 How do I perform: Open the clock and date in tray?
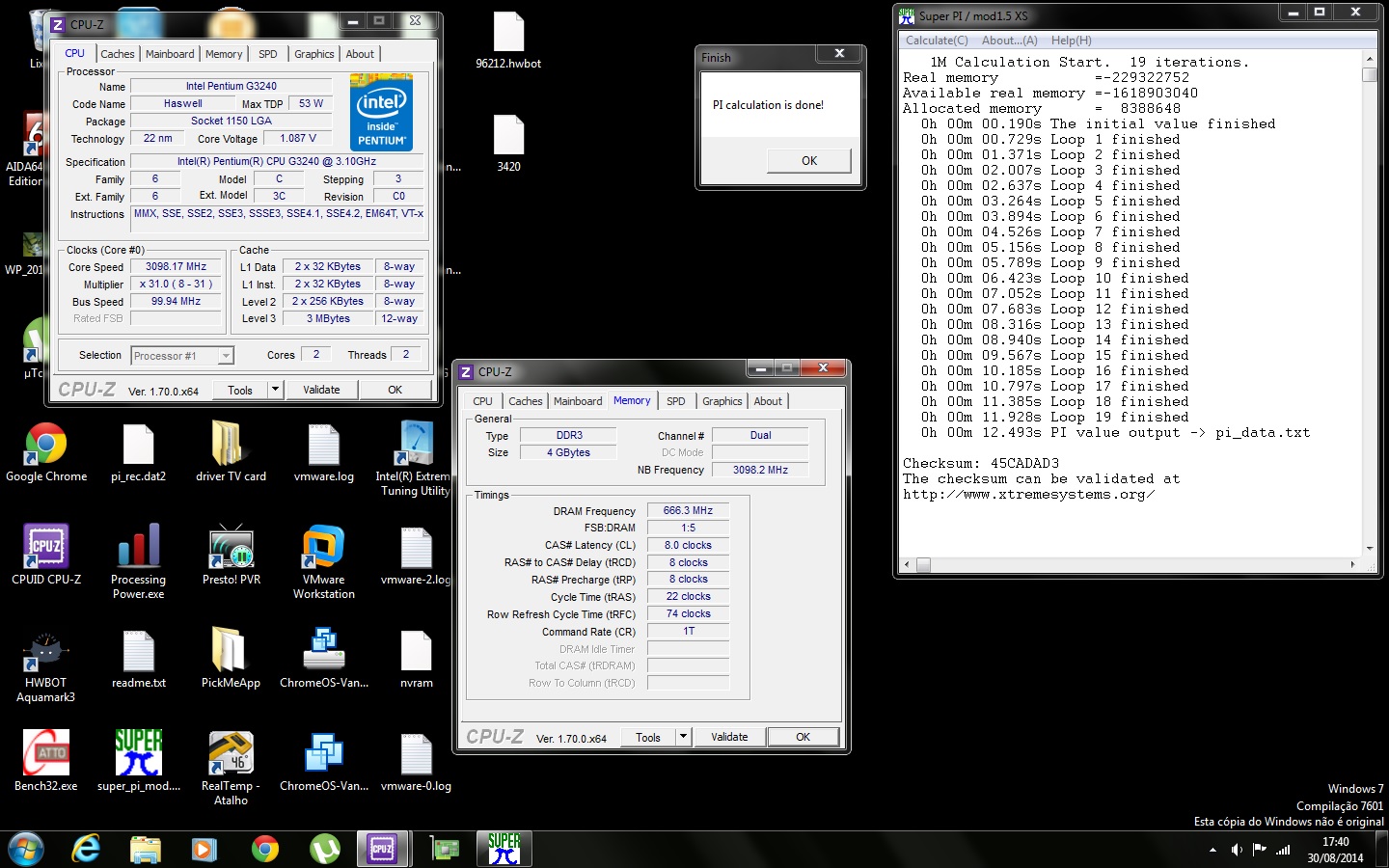click(x=1335, y=850)
